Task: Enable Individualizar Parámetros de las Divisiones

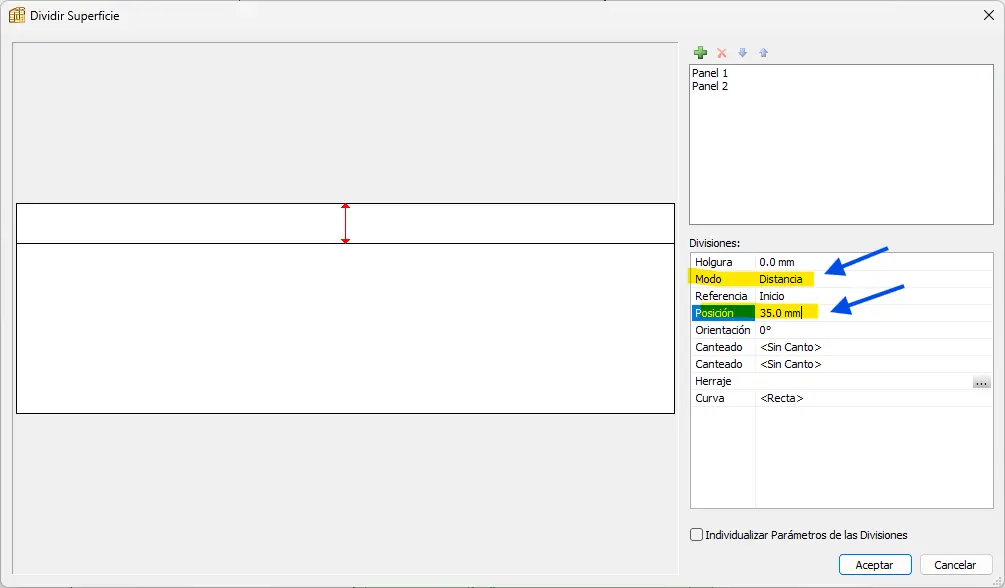Action: 697,535
